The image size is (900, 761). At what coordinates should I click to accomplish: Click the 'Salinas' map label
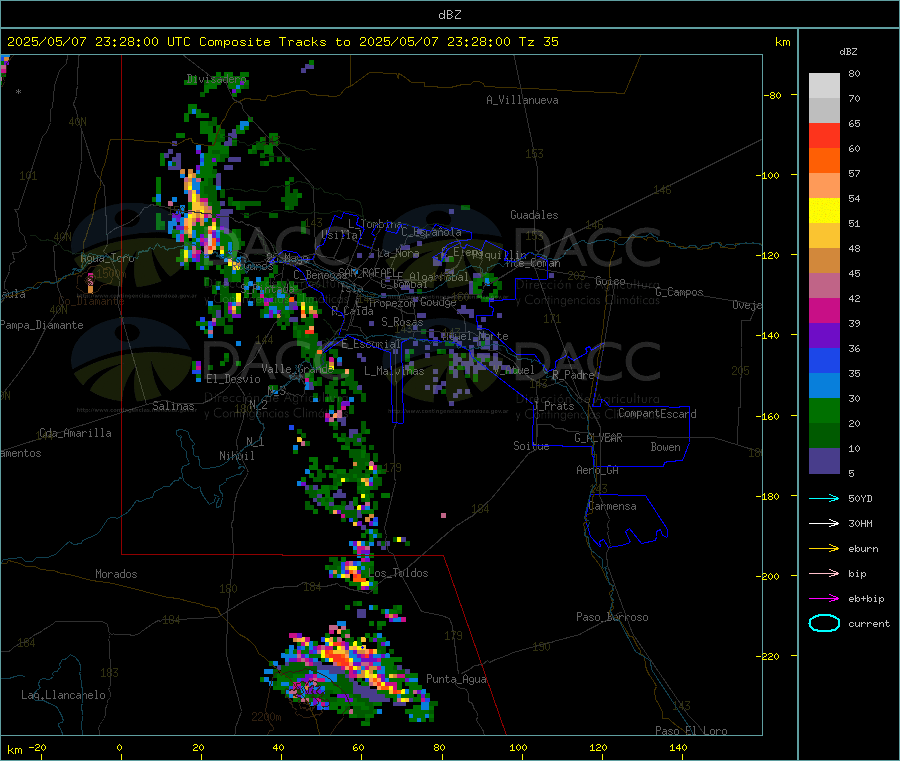coord(173,406)
